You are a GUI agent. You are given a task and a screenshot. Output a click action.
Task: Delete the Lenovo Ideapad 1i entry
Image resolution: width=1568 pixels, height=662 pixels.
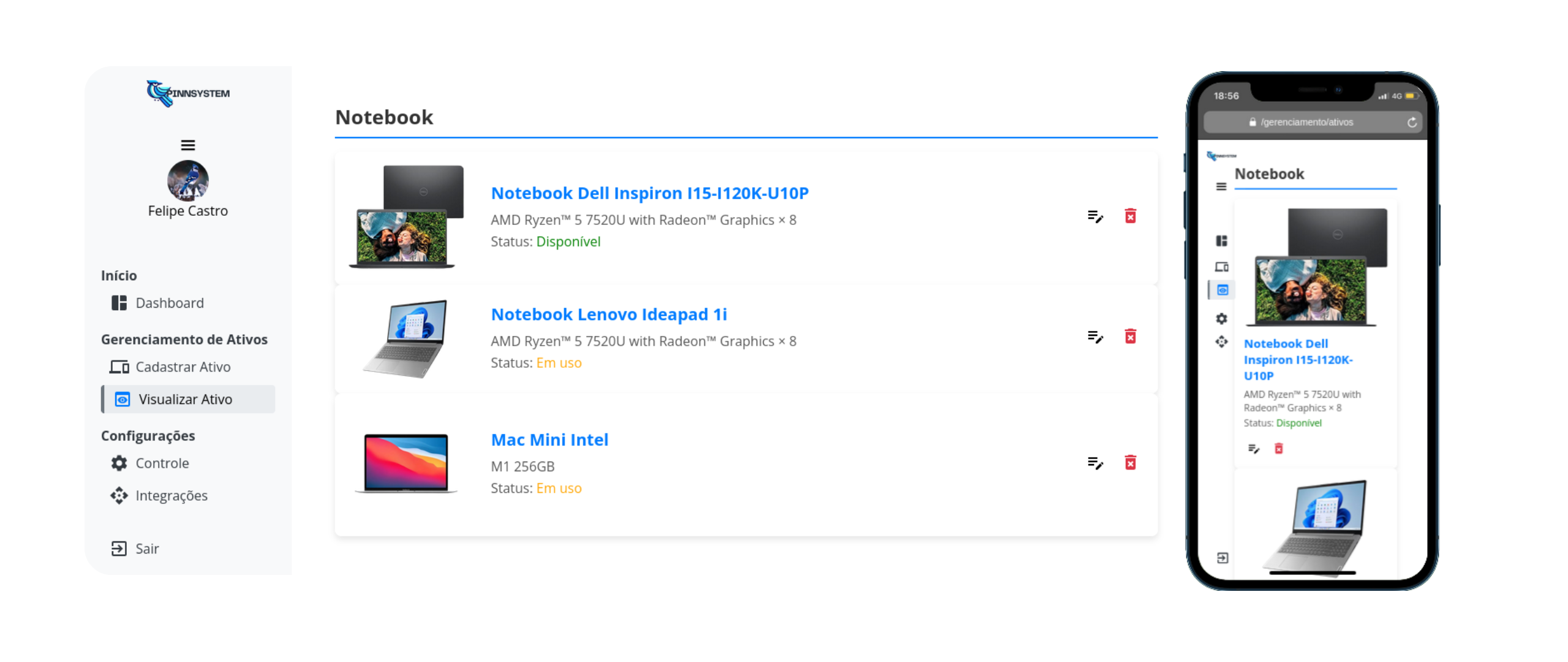pos(1129,336)
